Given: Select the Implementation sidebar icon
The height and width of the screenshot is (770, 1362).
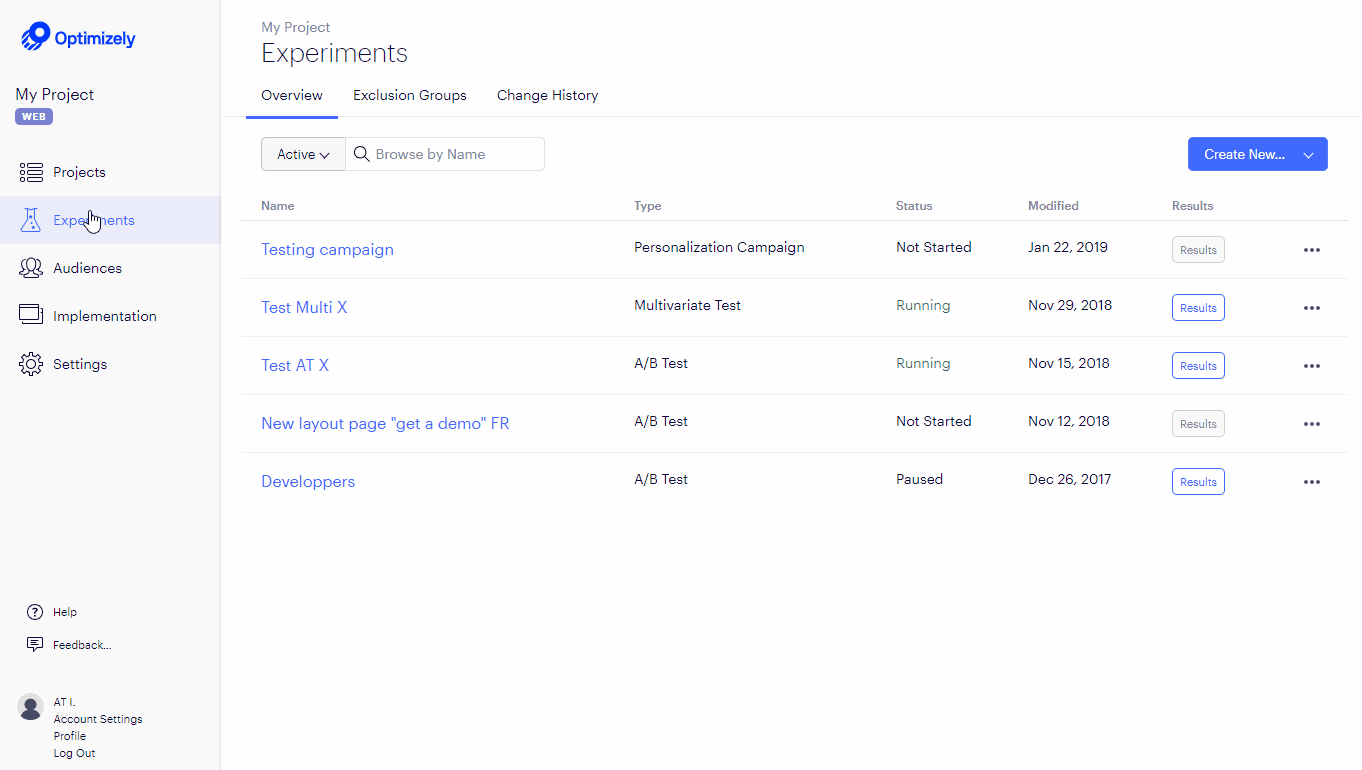Looking at the screenshot, I should pyautogui.click(x=31, y=315).
